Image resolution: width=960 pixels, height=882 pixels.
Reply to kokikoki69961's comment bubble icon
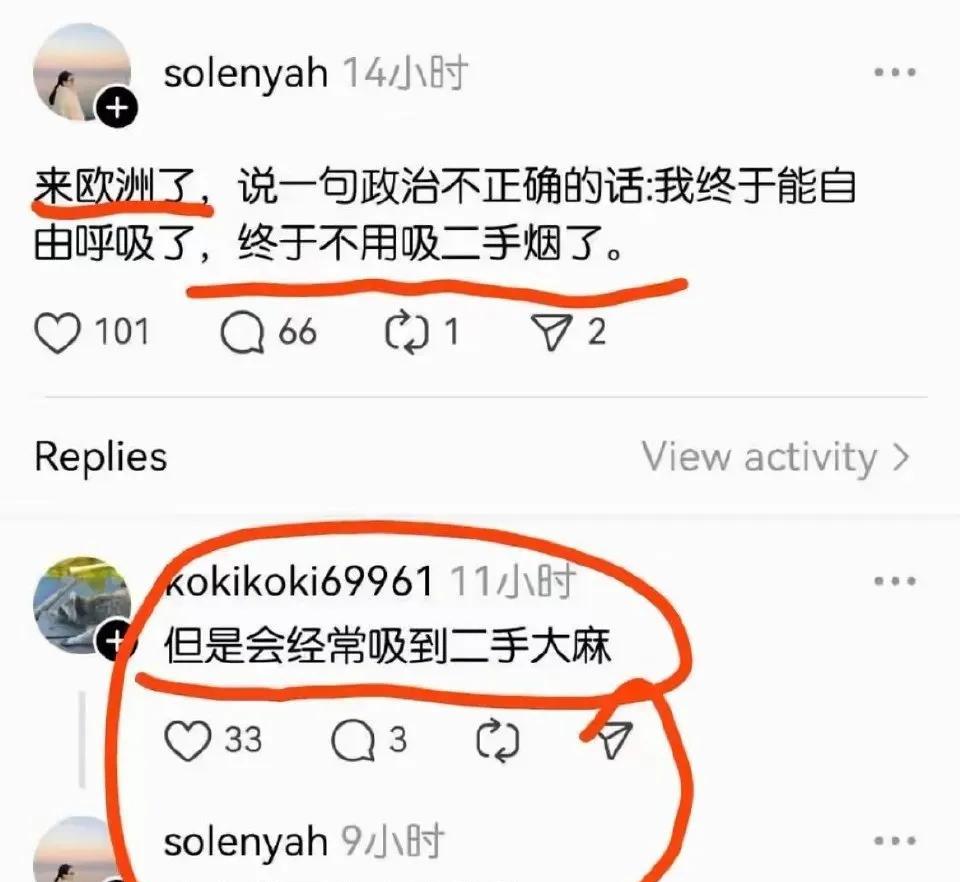(353, 740)
